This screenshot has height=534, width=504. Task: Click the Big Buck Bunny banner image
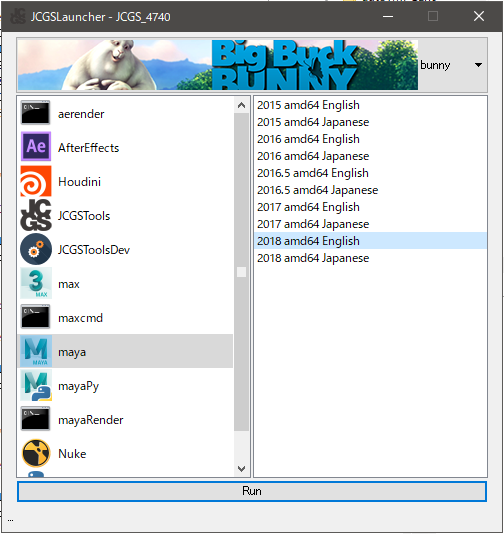tap(218, 65)
